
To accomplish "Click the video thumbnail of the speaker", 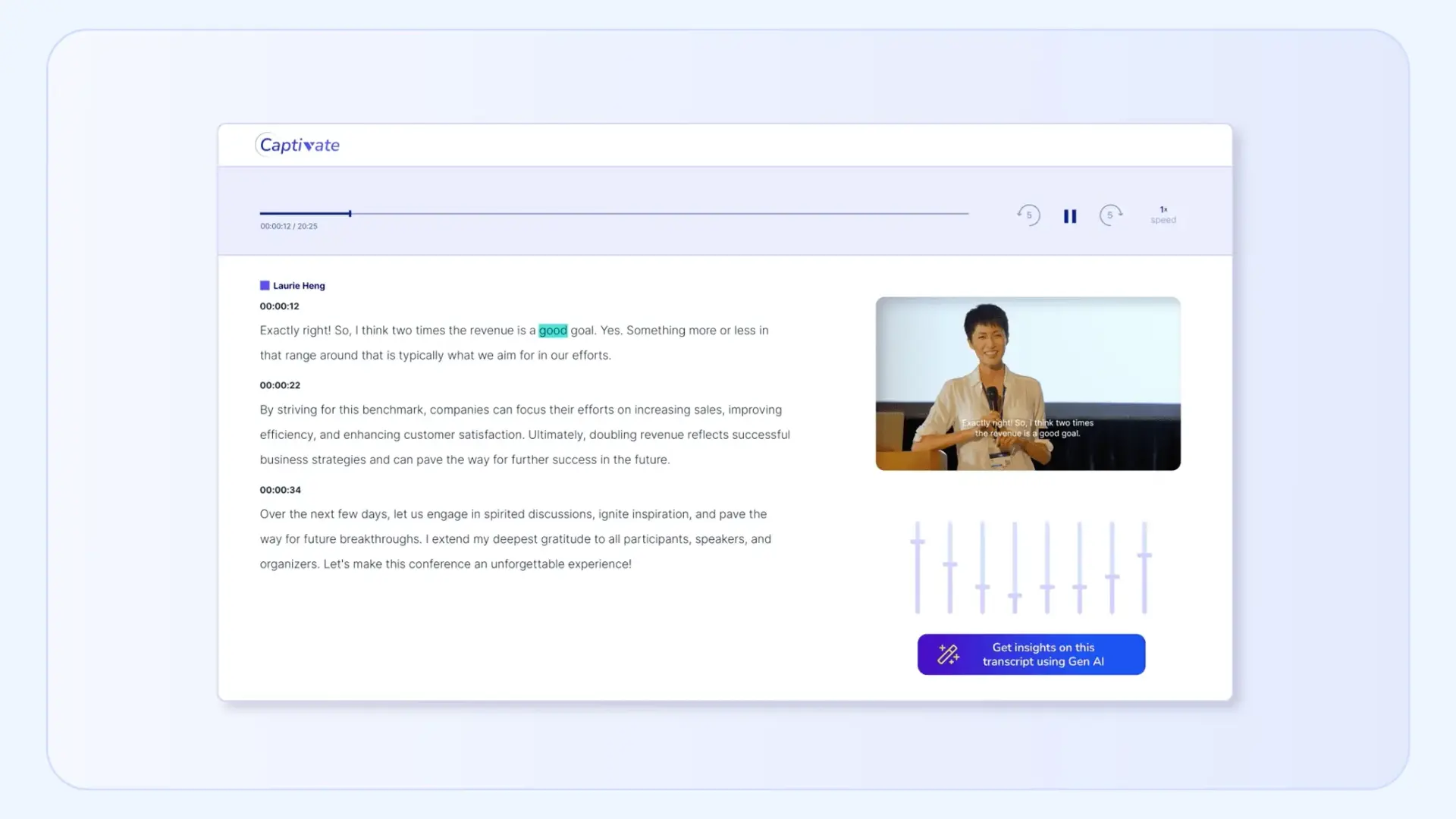I will (x=1028, y=384).
